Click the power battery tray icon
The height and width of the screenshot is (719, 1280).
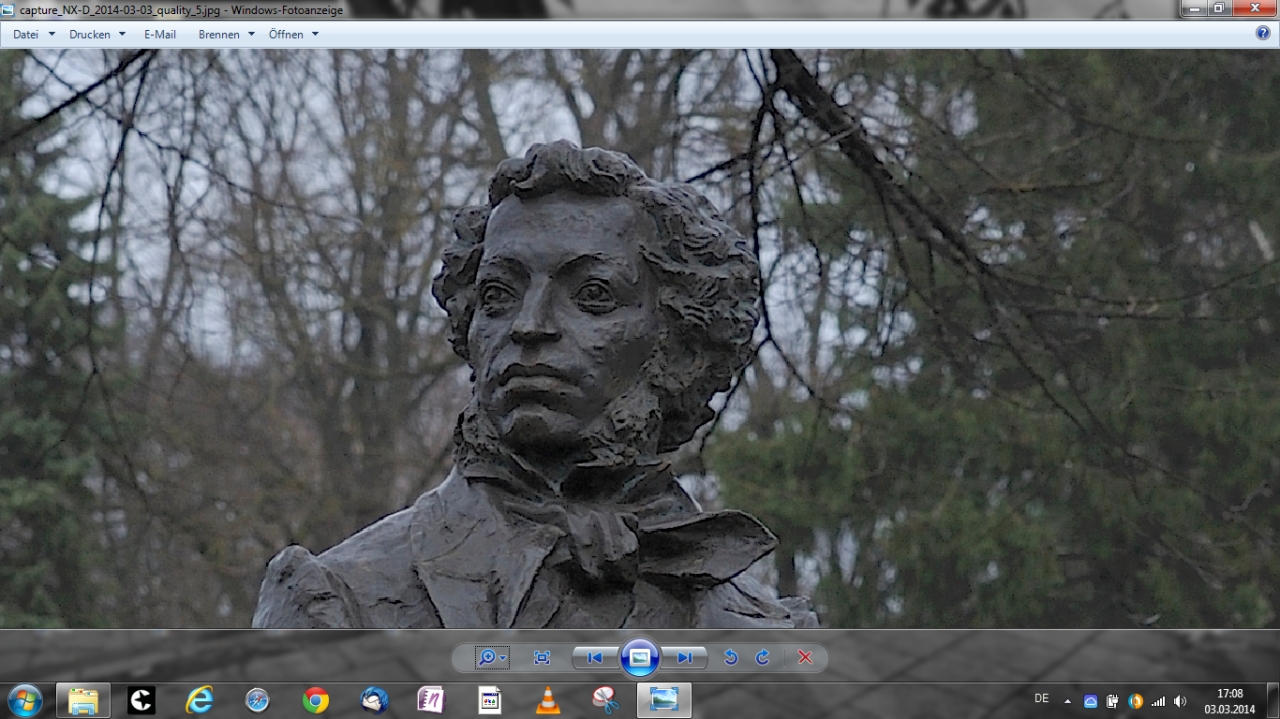pos(1113,701)
